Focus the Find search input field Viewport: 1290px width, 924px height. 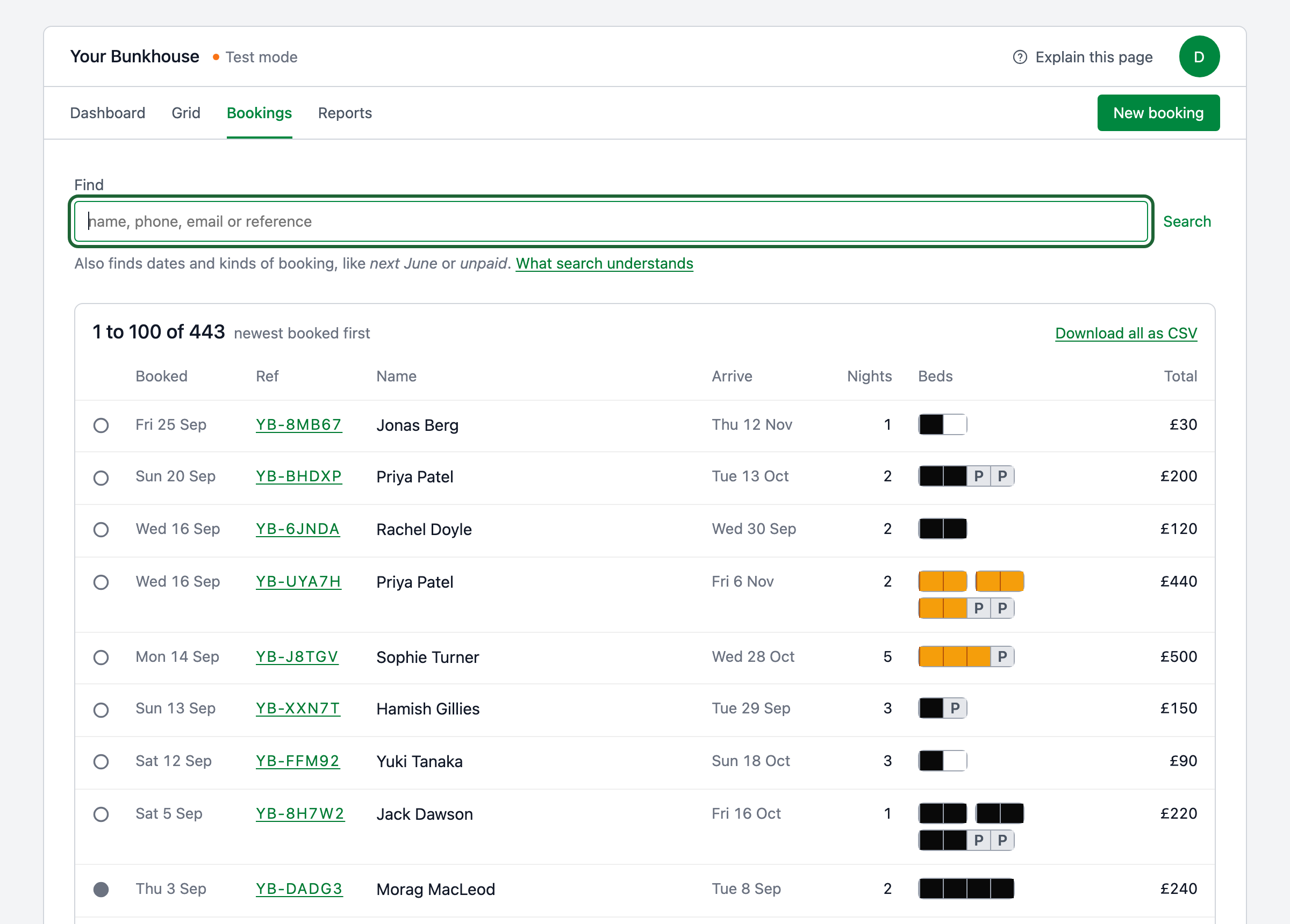coord(611,222)
